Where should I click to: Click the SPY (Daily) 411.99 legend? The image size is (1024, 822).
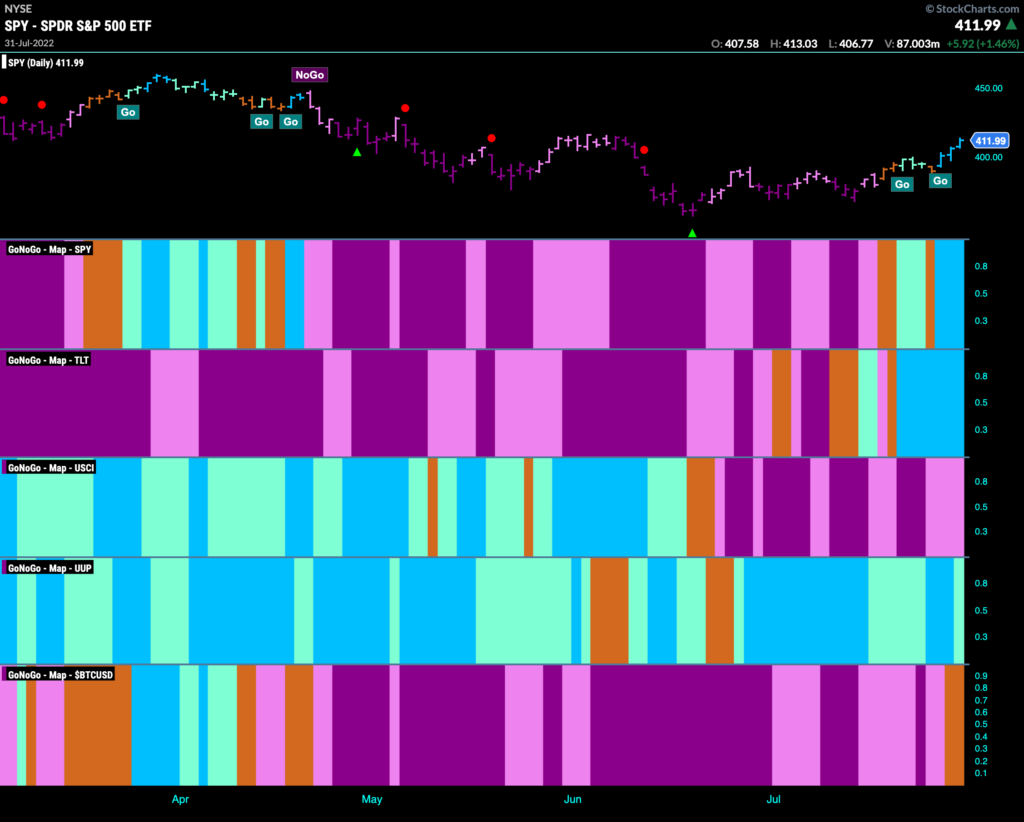coord(44,63)
